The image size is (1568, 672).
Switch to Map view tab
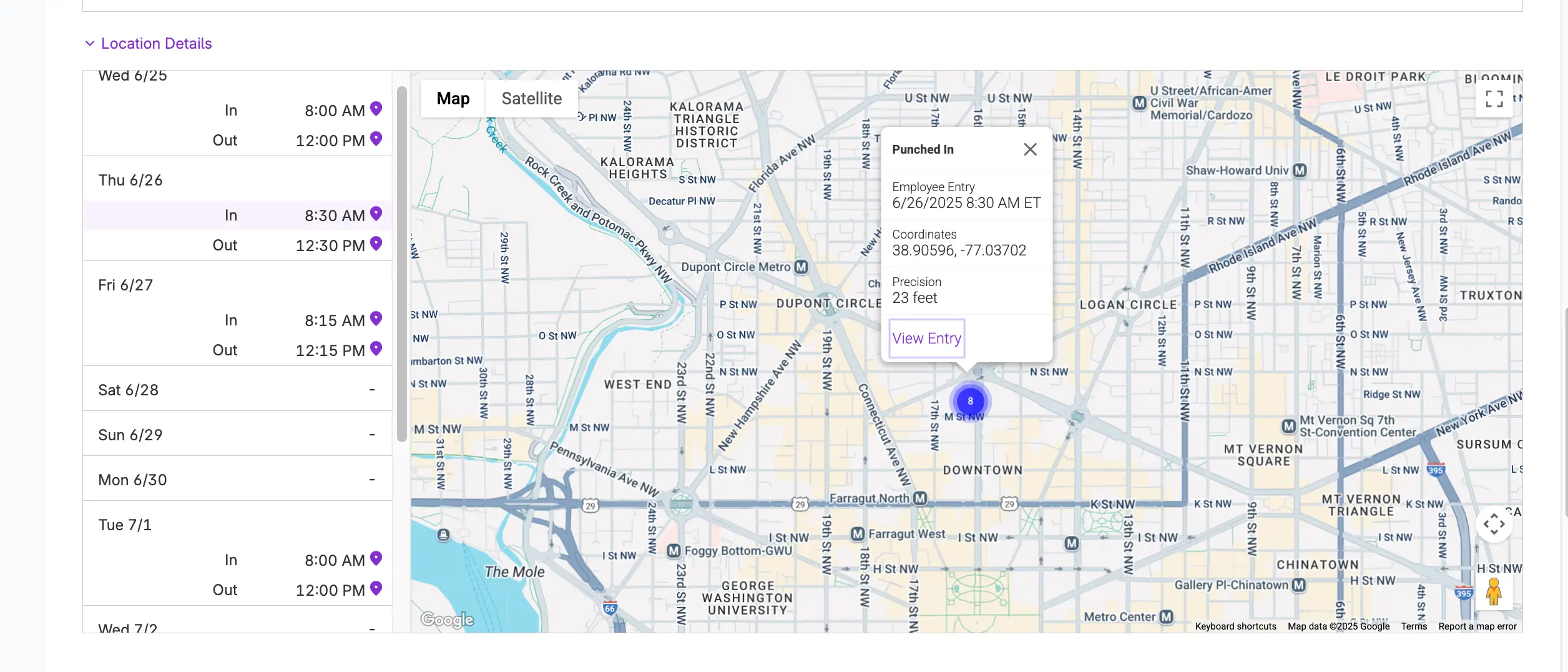[453, 99]
